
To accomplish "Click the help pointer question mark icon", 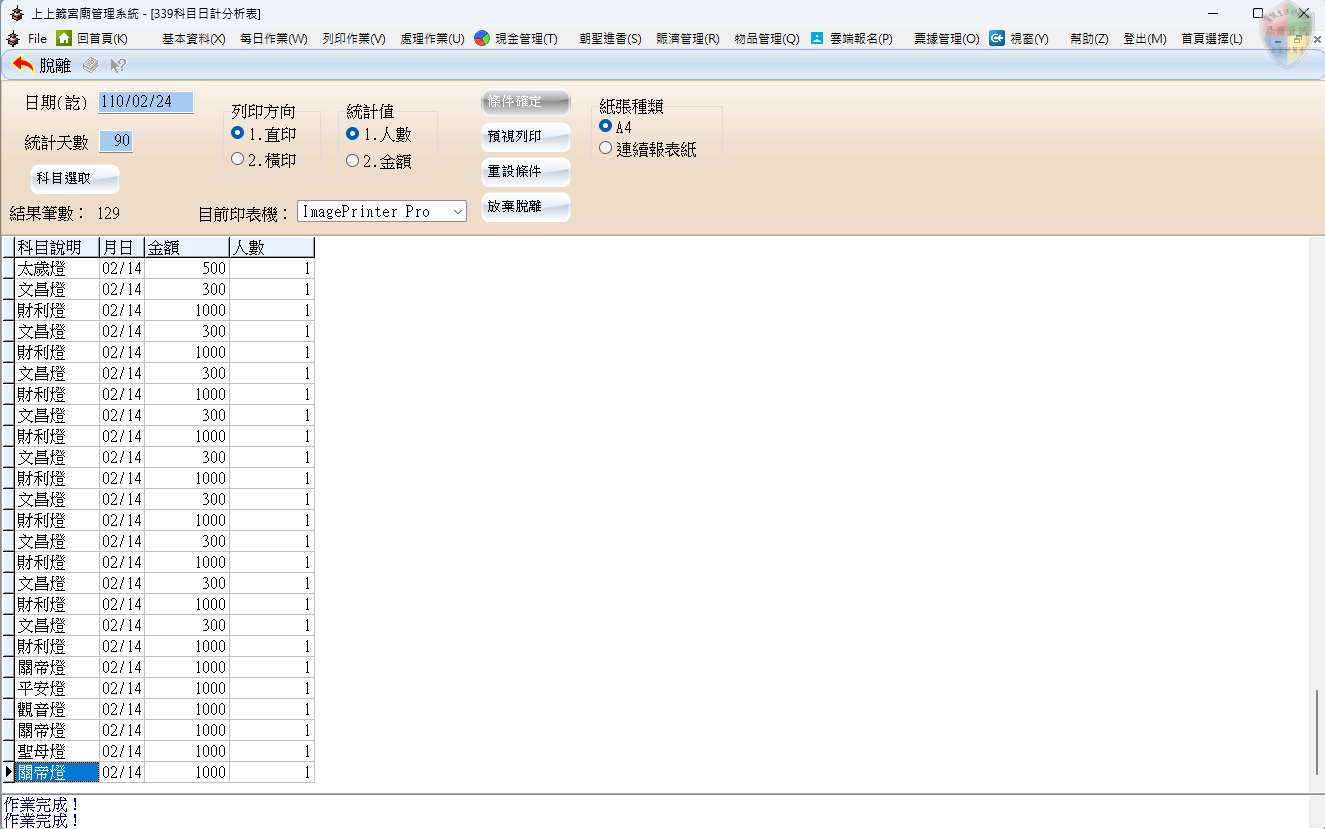I will coord(118,65).
